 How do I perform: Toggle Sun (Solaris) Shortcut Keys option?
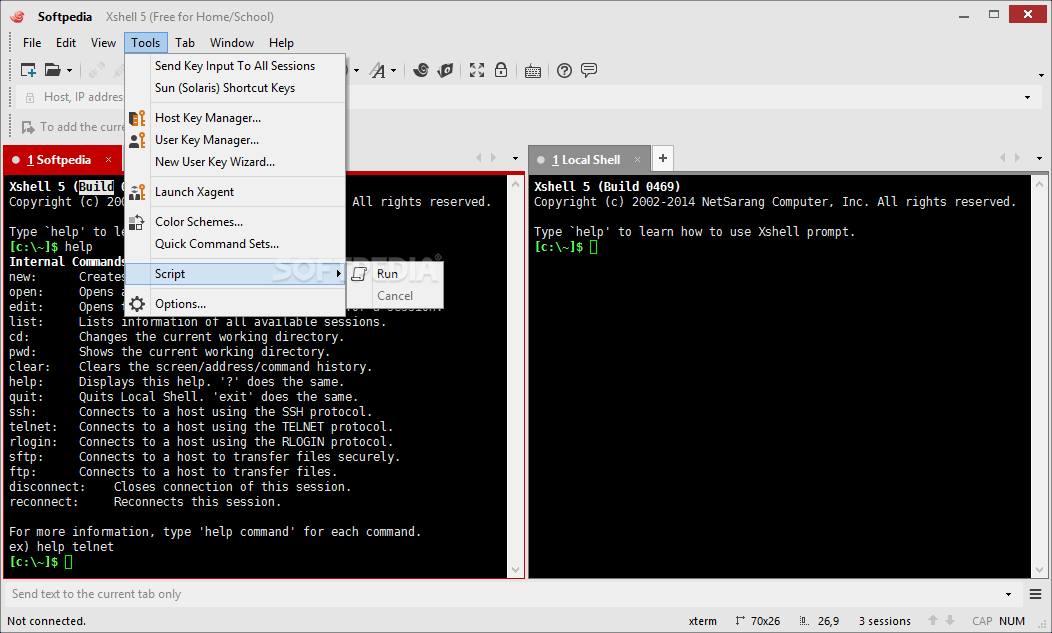click(x=235, y=88)
